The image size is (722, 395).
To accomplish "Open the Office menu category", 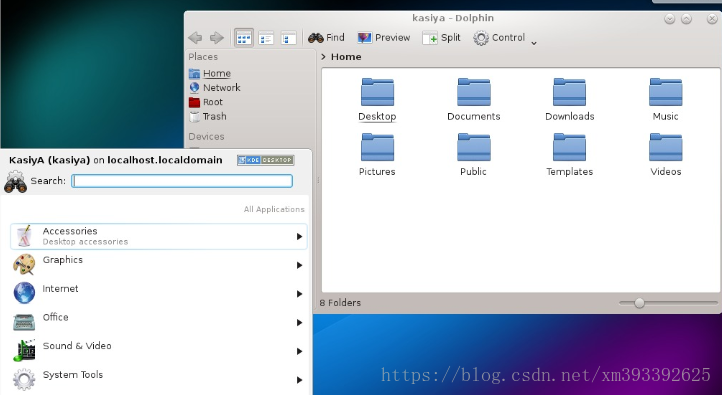I will point(158,322).
